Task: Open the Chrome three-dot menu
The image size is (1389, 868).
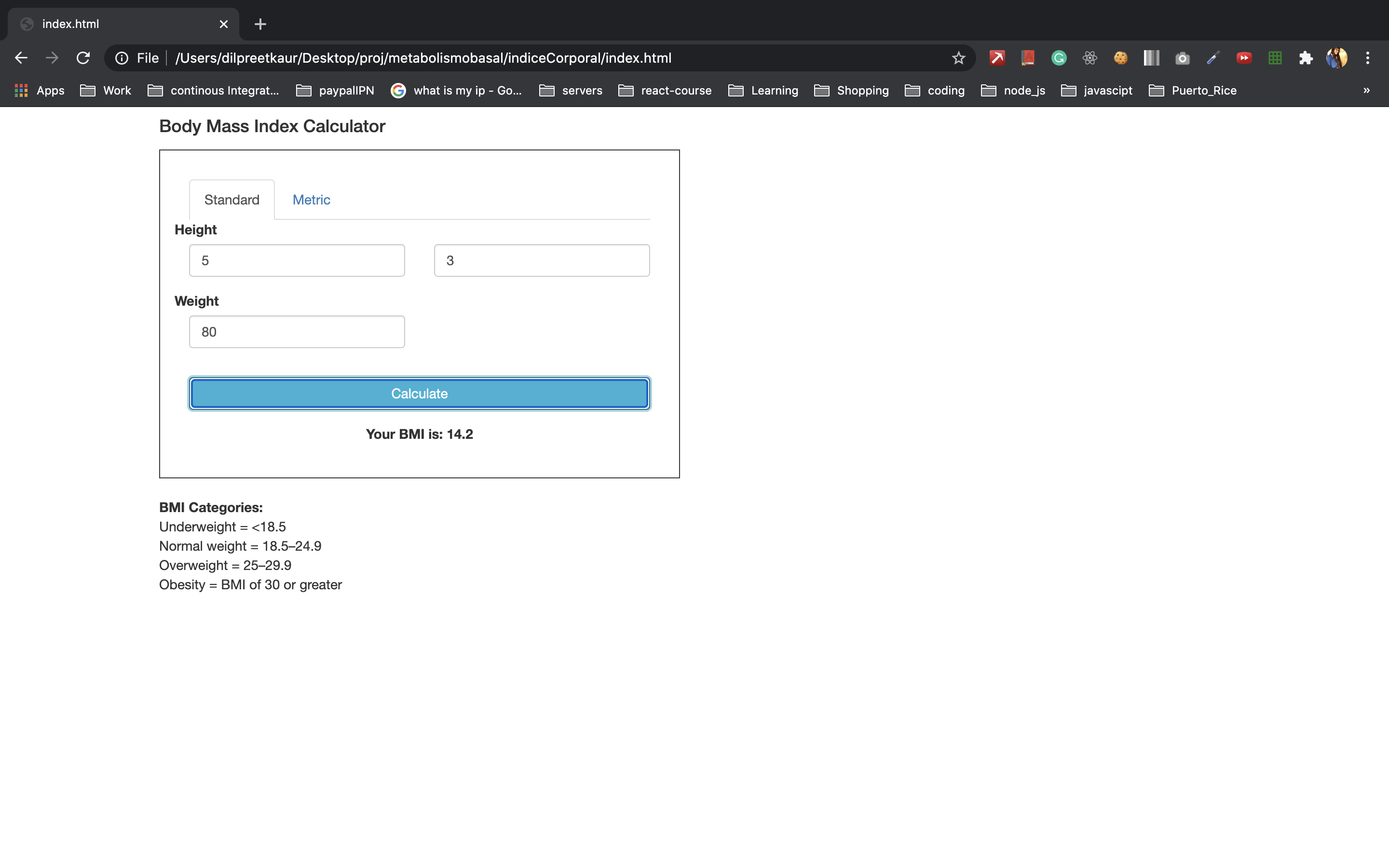Action: 1368,57
